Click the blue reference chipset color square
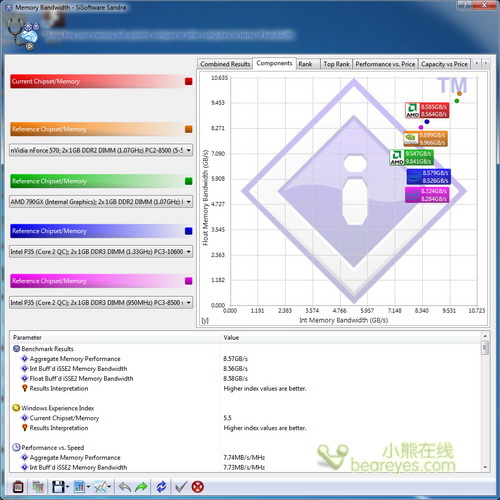The width and height of the screenshot is (500, 500). point(189,231)
